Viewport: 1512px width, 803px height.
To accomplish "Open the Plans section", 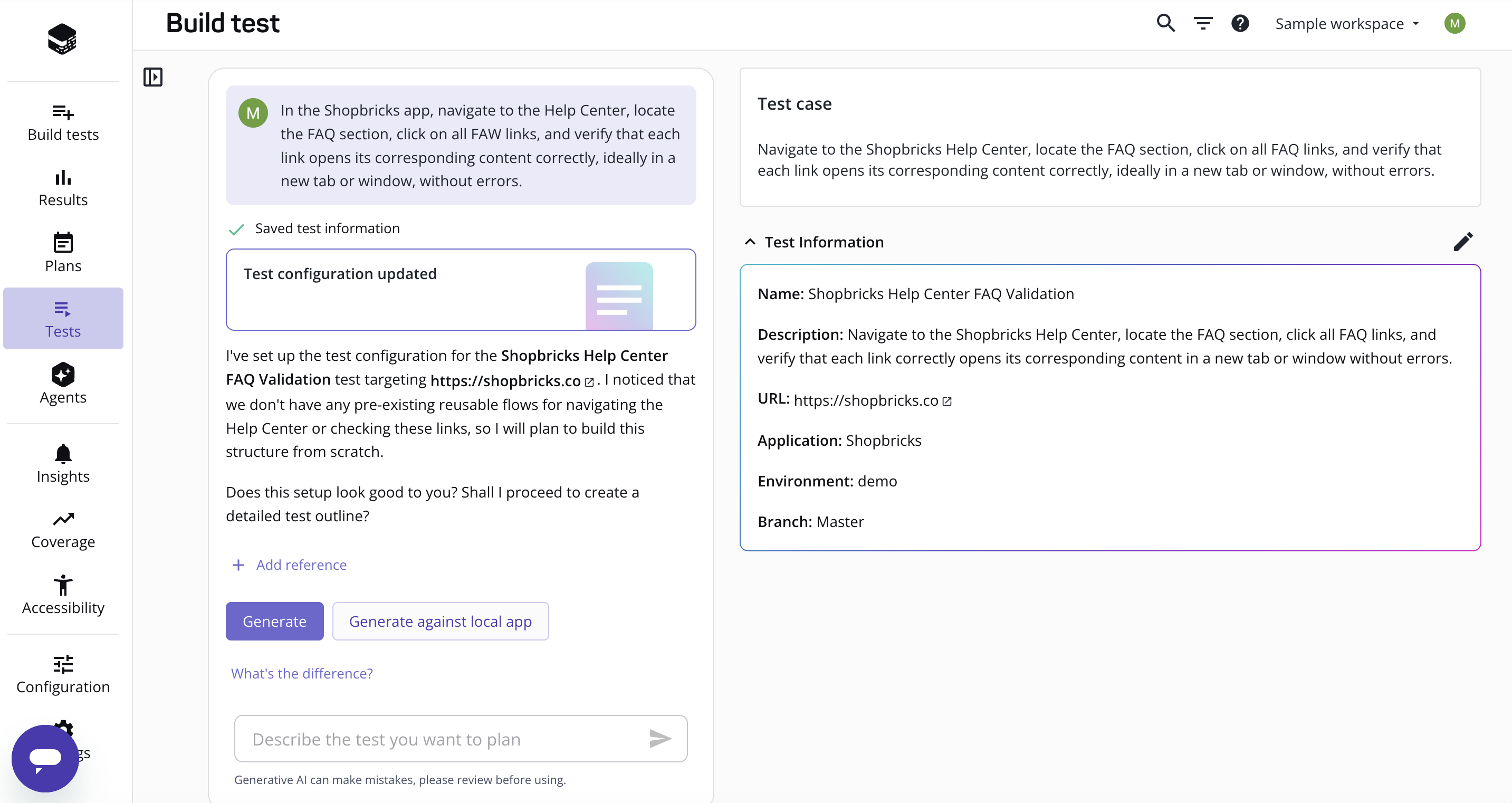I will [63, 253].
